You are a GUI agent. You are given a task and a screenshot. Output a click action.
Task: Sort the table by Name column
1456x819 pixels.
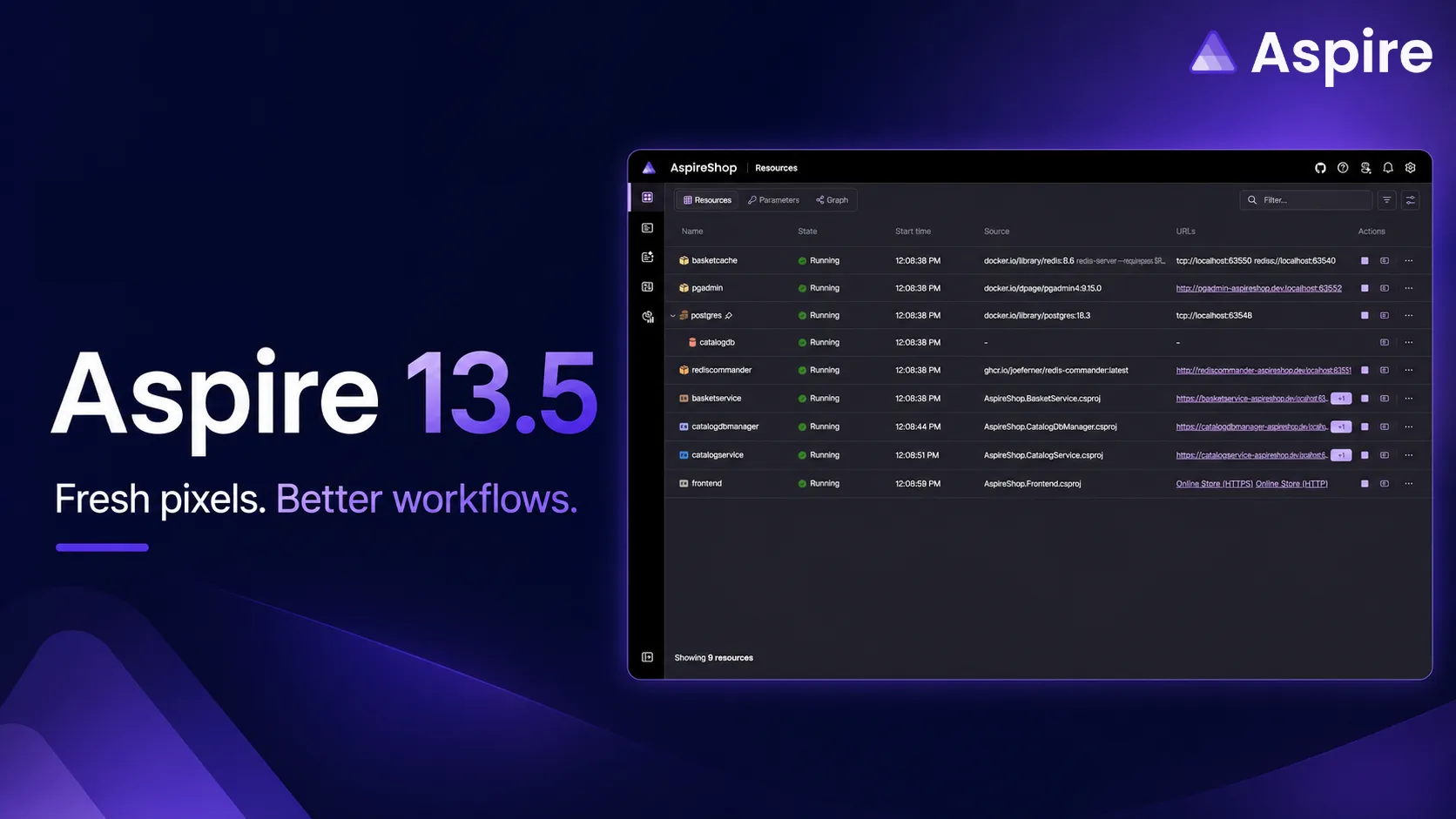[x=692, y=232]
